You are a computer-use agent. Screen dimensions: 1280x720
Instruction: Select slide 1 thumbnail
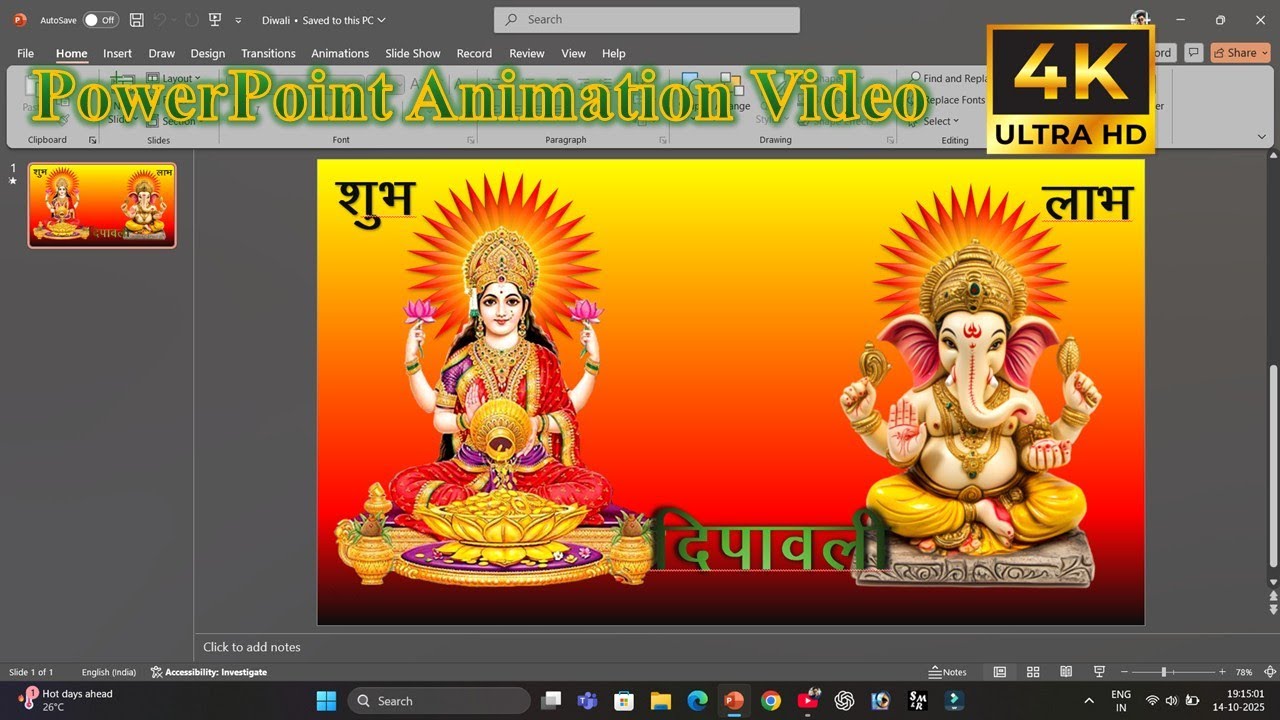102,205
